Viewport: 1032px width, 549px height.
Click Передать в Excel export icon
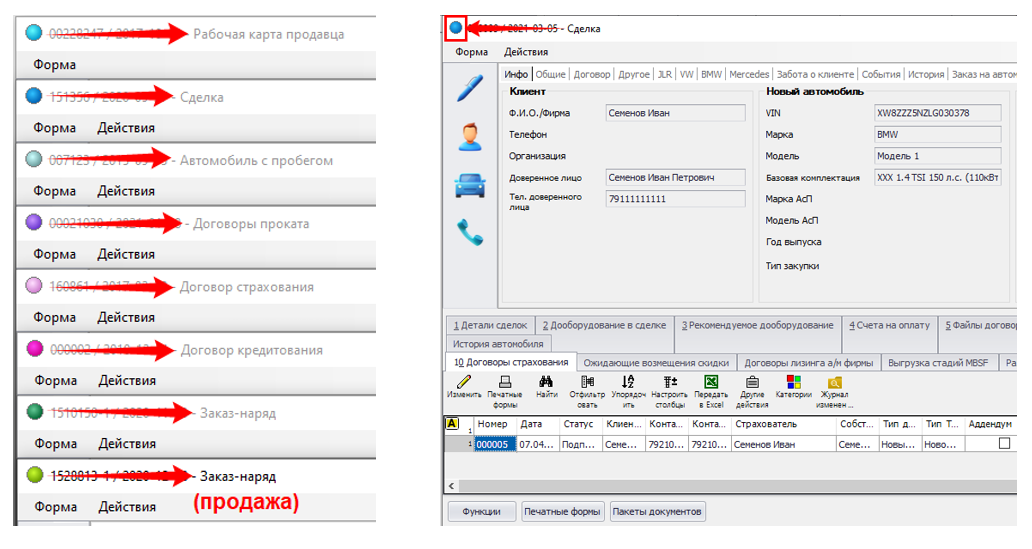click(711, 383)
